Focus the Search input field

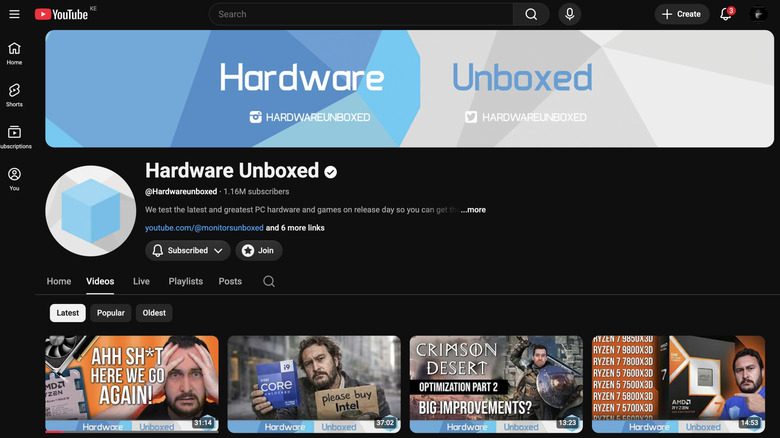361,14
